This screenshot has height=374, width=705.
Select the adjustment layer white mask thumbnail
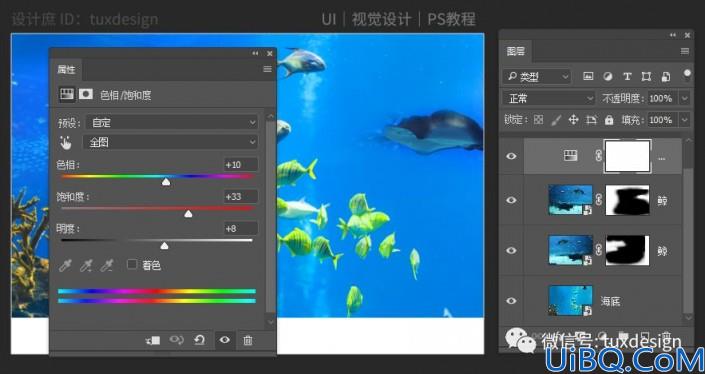pos(628,156)
